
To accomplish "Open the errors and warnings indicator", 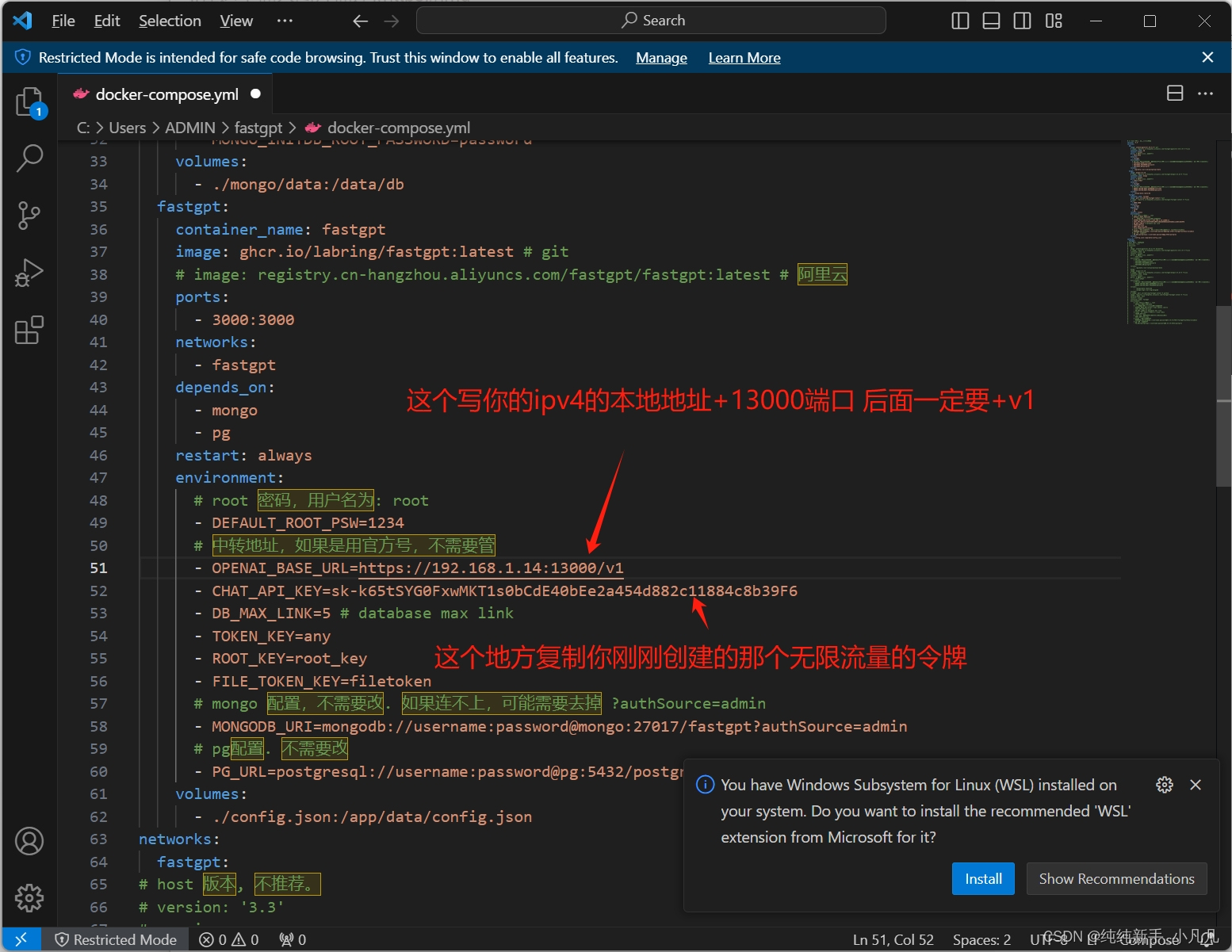I will [229, 939].
